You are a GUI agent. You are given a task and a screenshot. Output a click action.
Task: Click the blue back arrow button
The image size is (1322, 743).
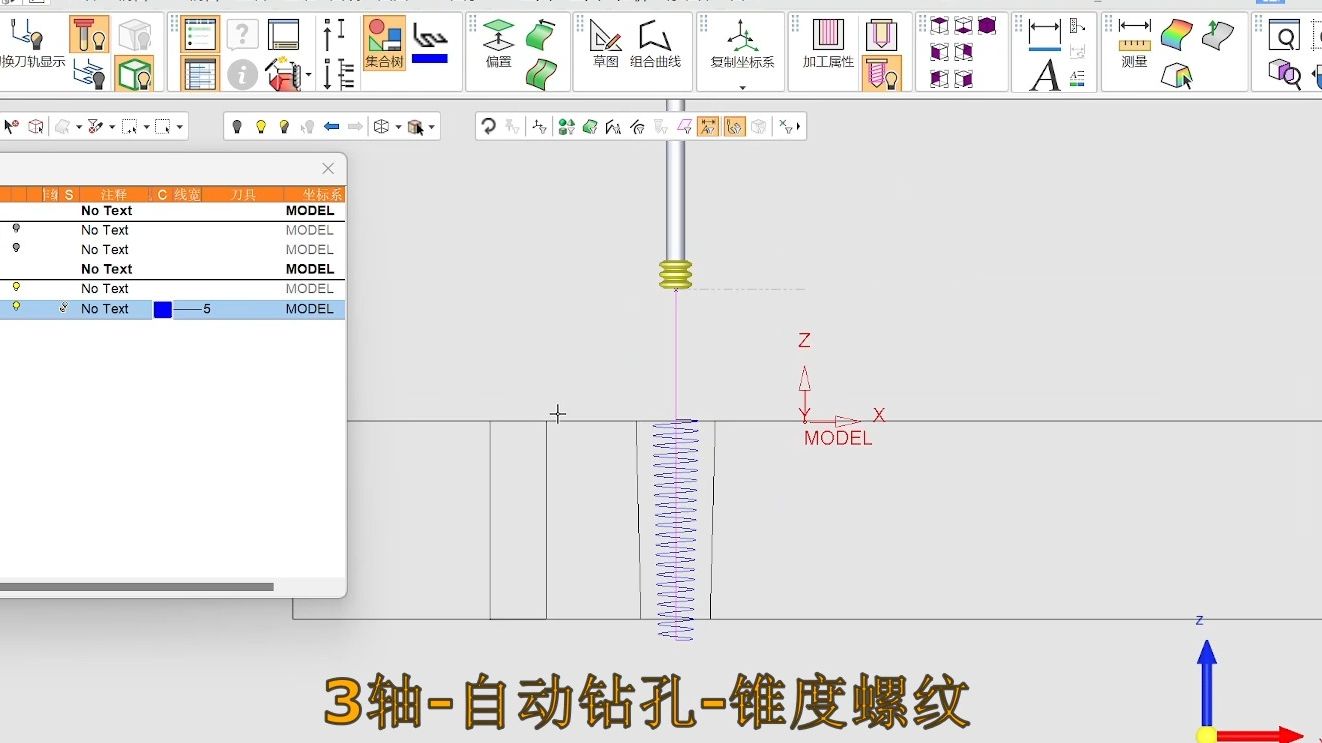click(x=331, y=127)
